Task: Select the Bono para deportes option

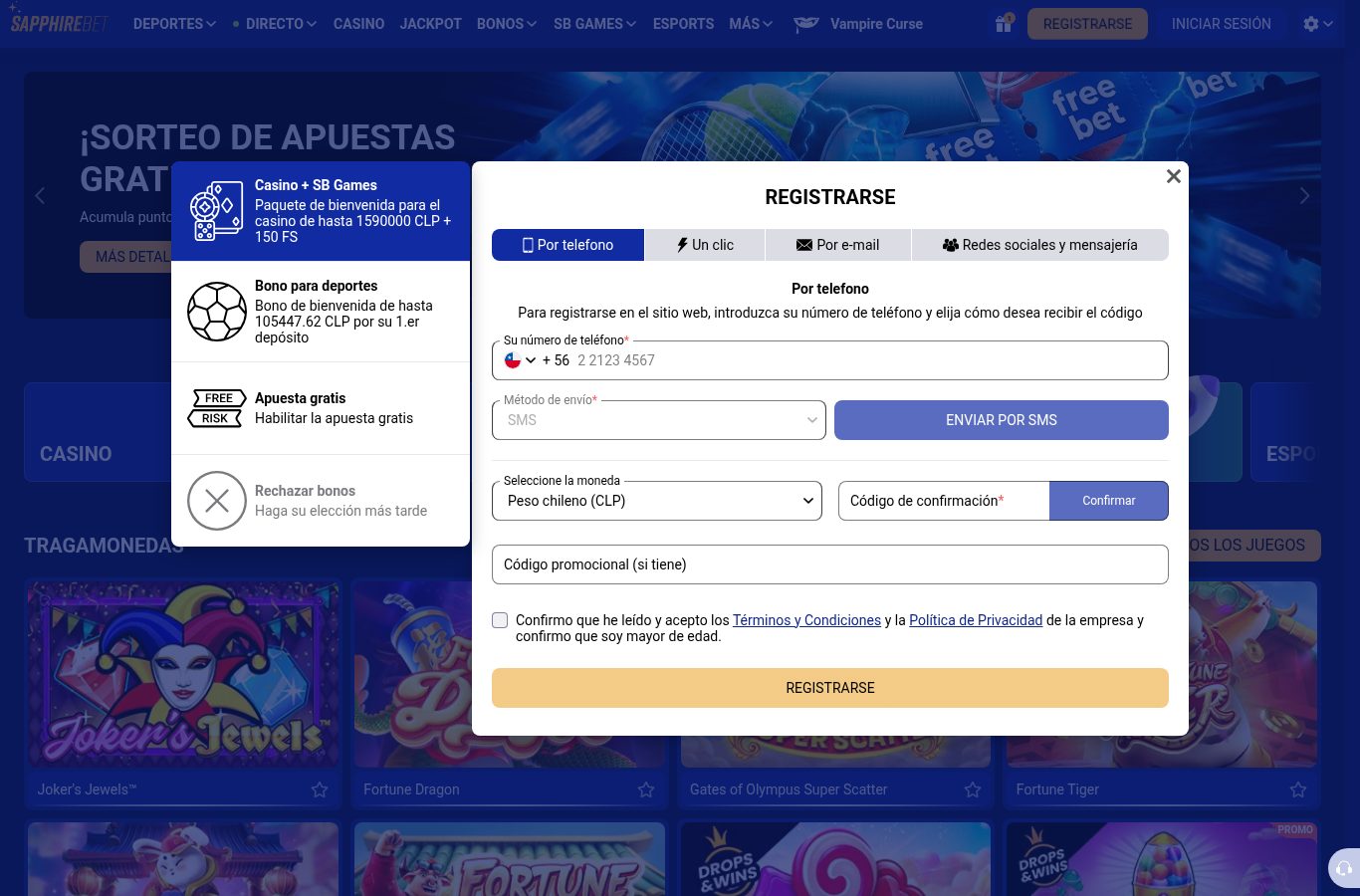Action: click(x=321, y=312)
